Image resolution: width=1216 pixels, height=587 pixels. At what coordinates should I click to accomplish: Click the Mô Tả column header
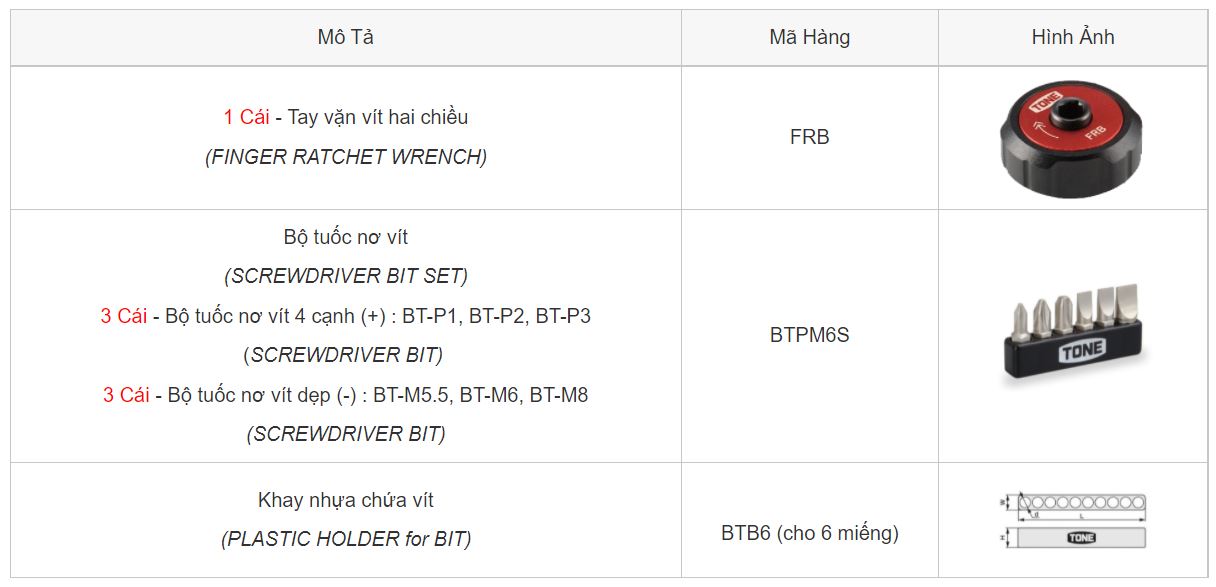pyautogui.click(x=346, y=37)
